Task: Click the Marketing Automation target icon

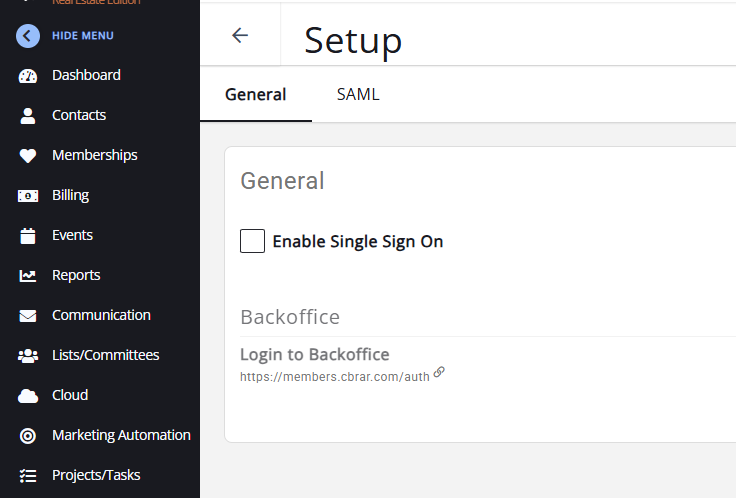Action: coord(28,435)
